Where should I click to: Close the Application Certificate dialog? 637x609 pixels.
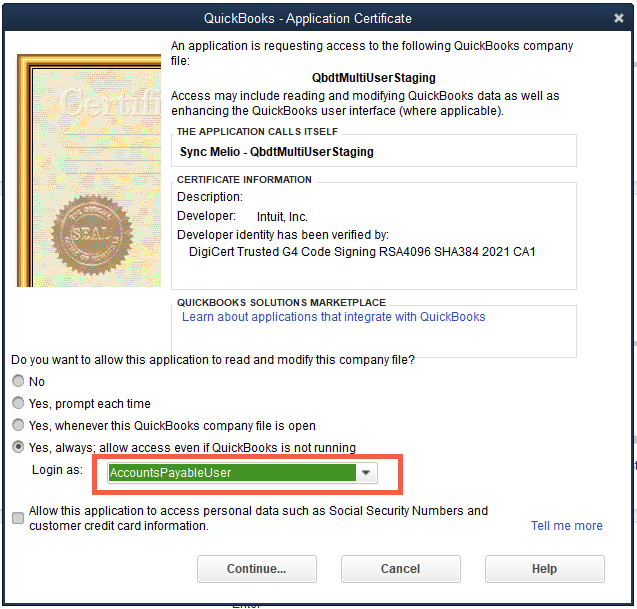pos(619,18)
